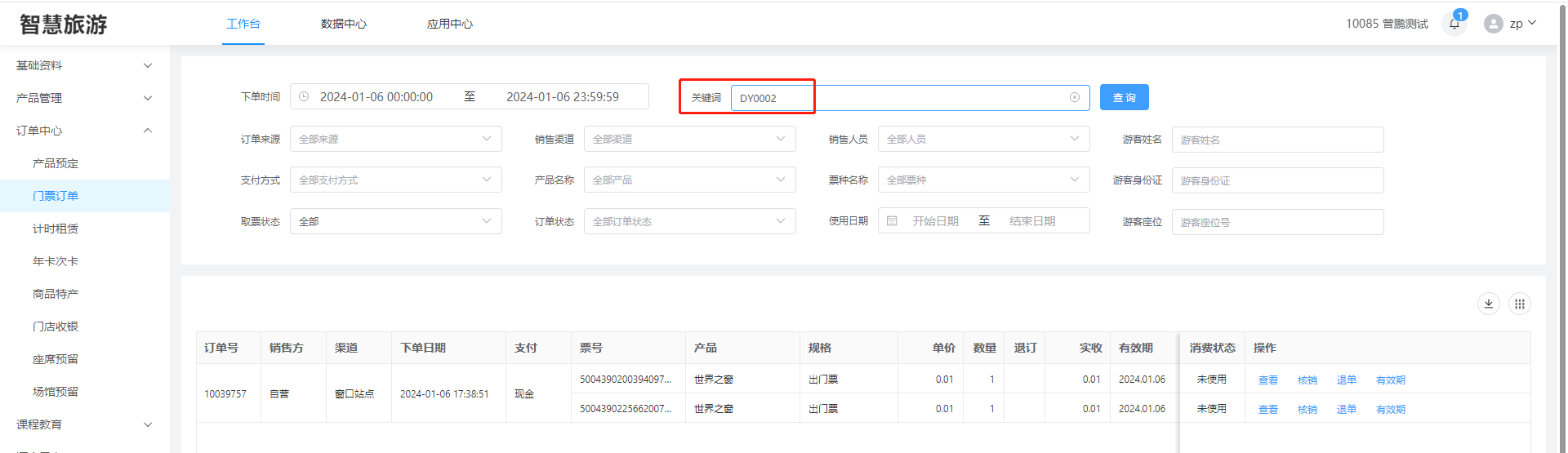Click the 查询 search button
The height and width of the screenshot is (453, 1568).
[x=1124, y=97]
